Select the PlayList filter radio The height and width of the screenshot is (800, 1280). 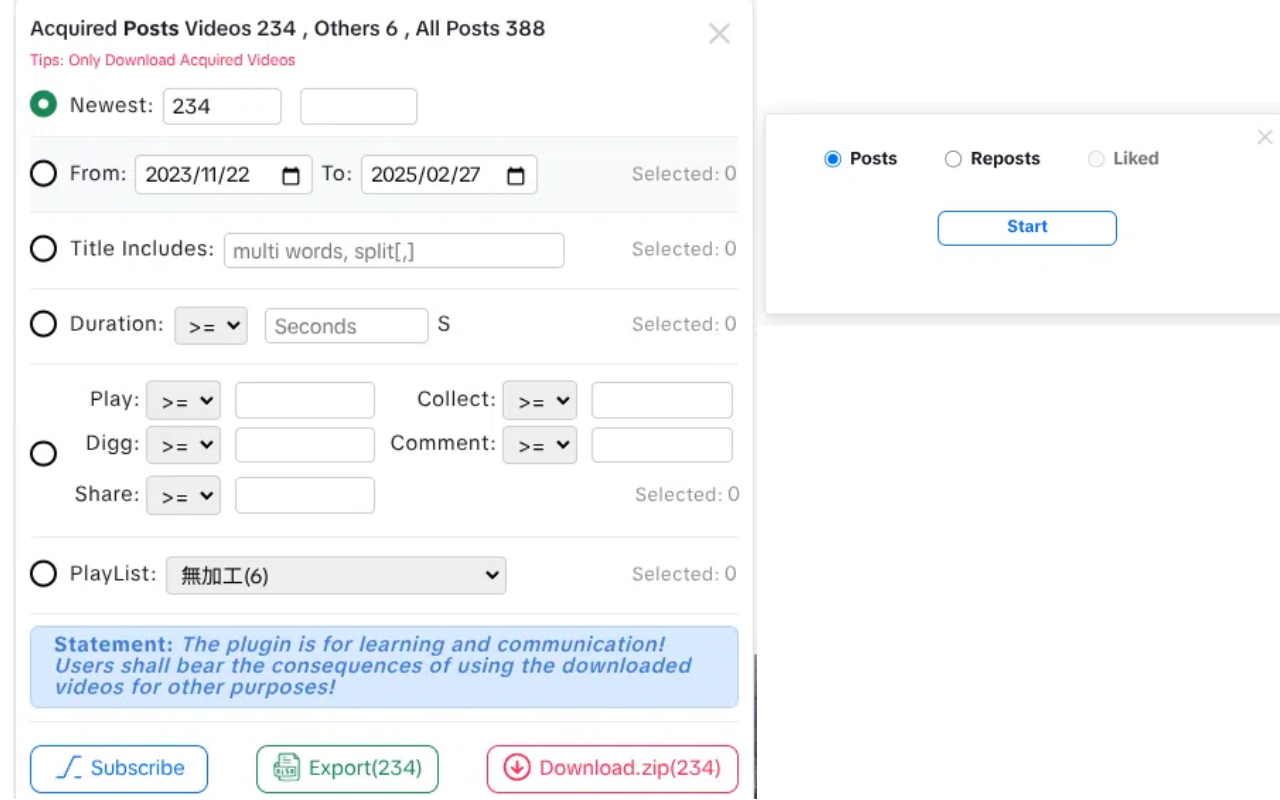click(43, 574)
